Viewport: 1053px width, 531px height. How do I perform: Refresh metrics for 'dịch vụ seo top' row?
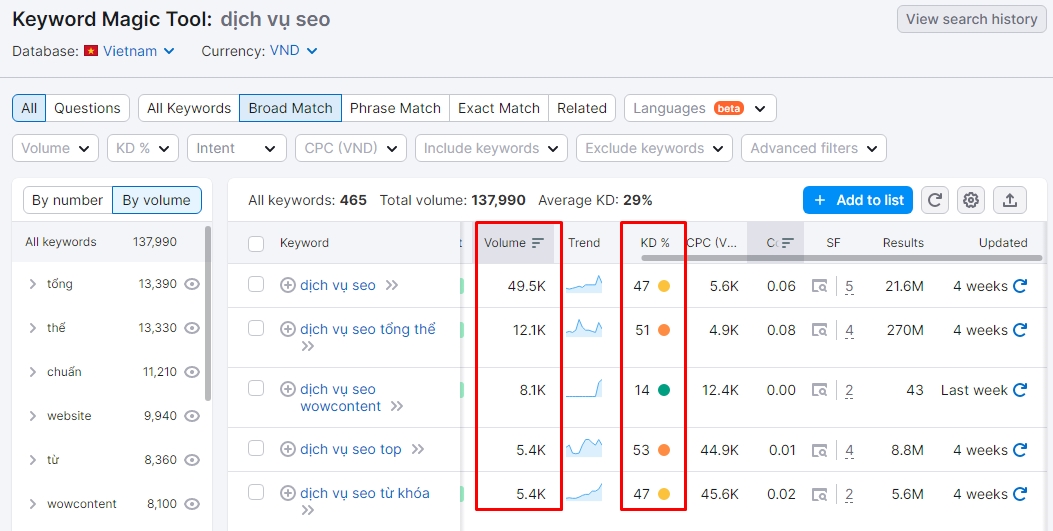[x=1019, y=450]
